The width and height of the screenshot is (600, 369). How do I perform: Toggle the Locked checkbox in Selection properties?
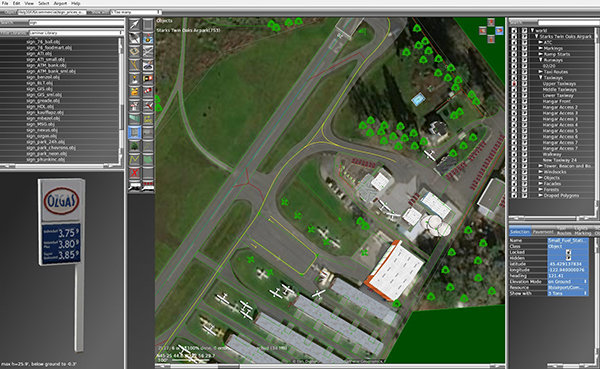click(568, 252)
